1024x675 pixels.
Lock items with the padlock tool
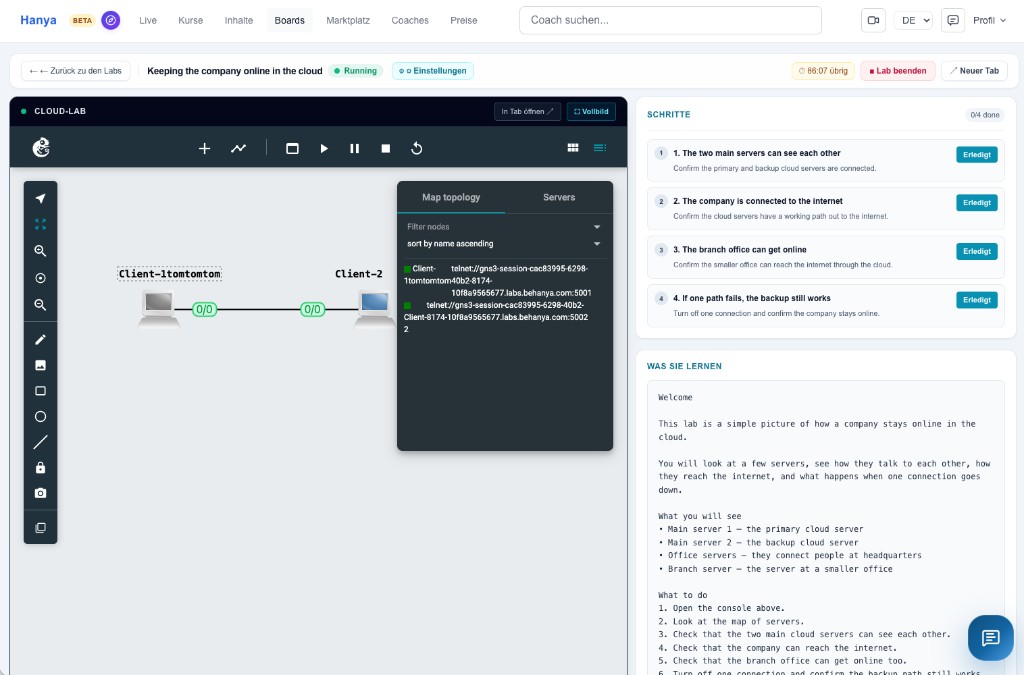click(x=40, y=468)
